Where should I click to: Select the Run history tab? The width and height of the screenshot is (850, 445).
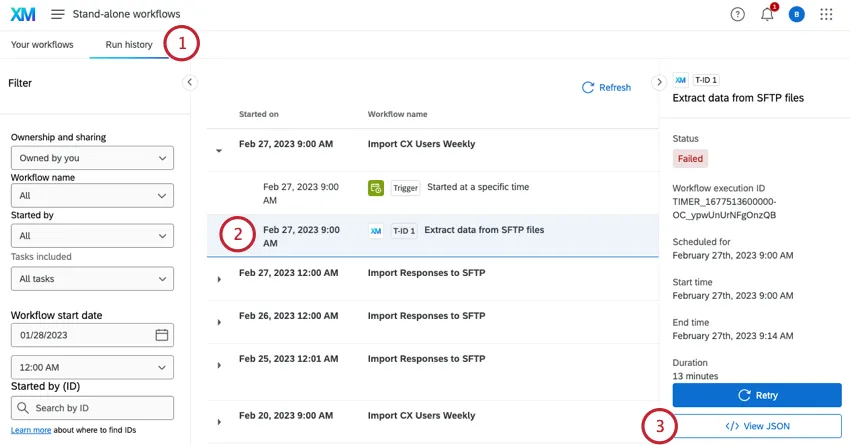pos(128,45)
